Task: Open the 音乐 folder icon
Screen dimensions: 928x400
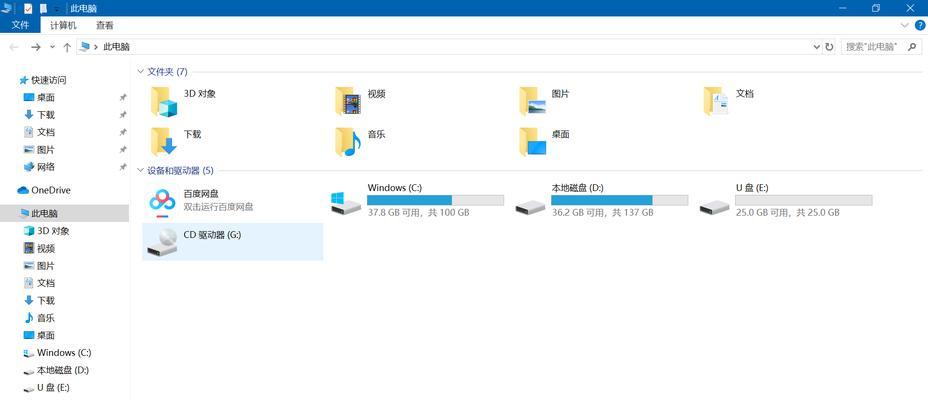Action: [348, 142]
